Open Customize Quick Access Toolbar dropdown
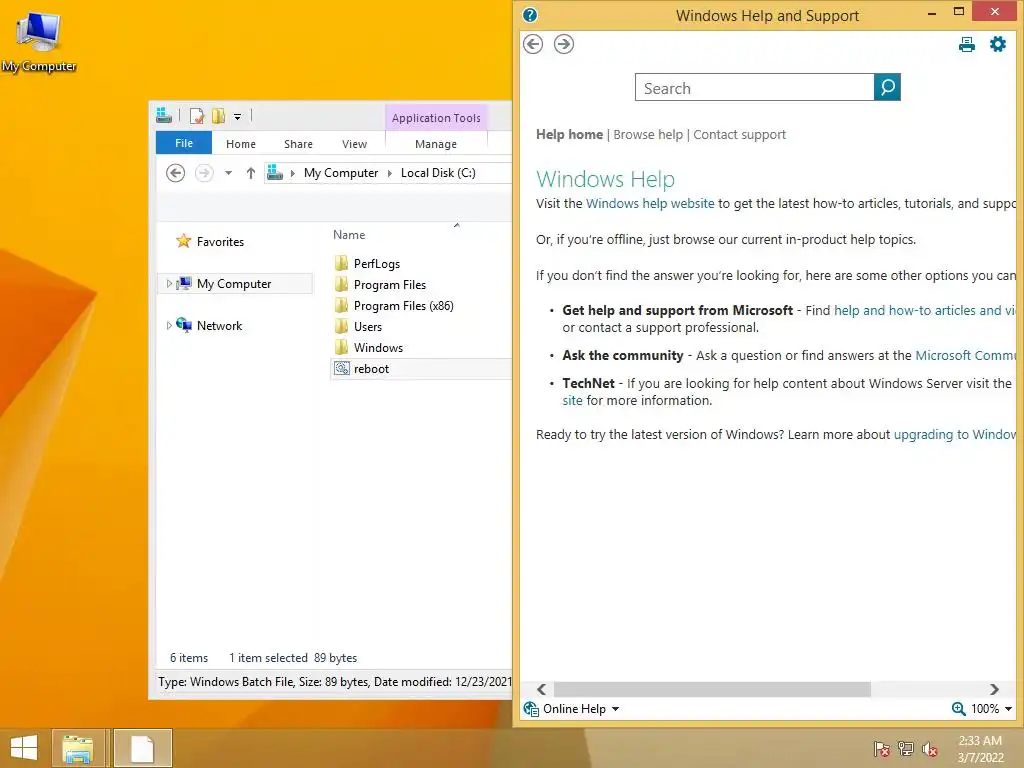The width and height of the screenshot is (1024, 768). [x=237, y=117]
